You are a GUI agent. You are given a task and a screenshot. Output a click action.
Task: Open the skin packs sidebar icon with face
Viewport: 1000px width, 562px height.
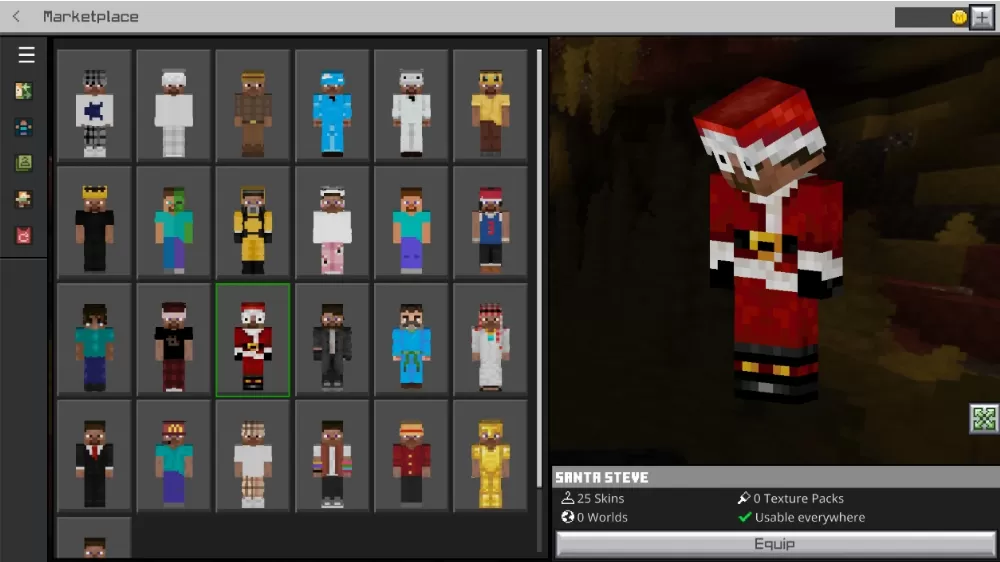(24, 128)
